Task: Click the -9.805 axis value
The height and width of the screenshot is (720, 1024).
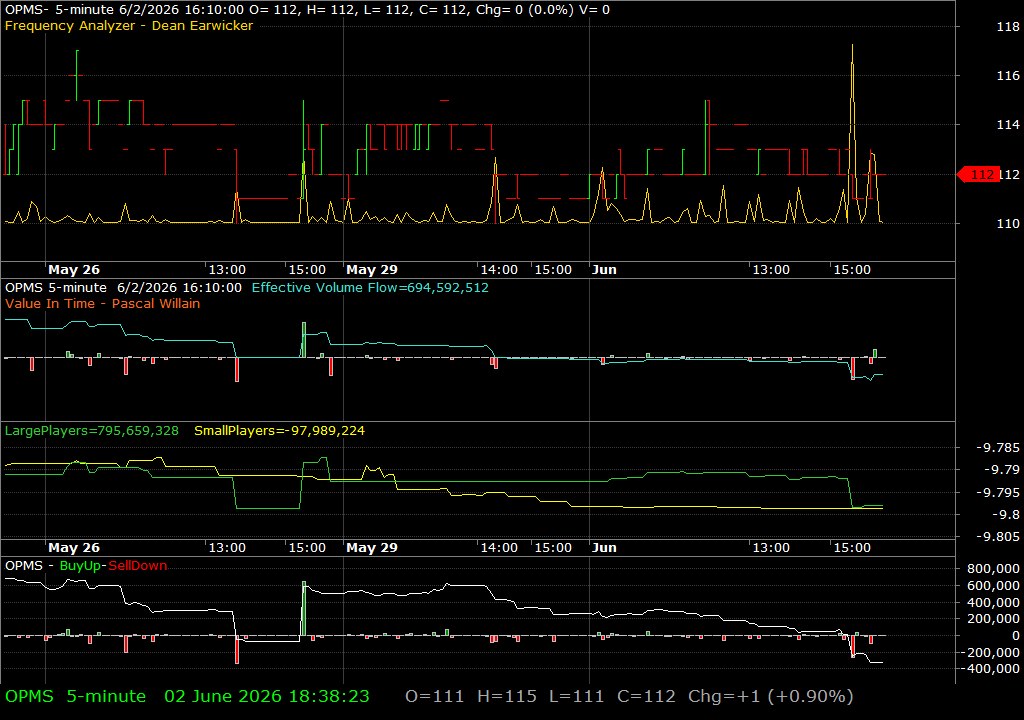Action: pyautogui.click(x=997, y=537)
